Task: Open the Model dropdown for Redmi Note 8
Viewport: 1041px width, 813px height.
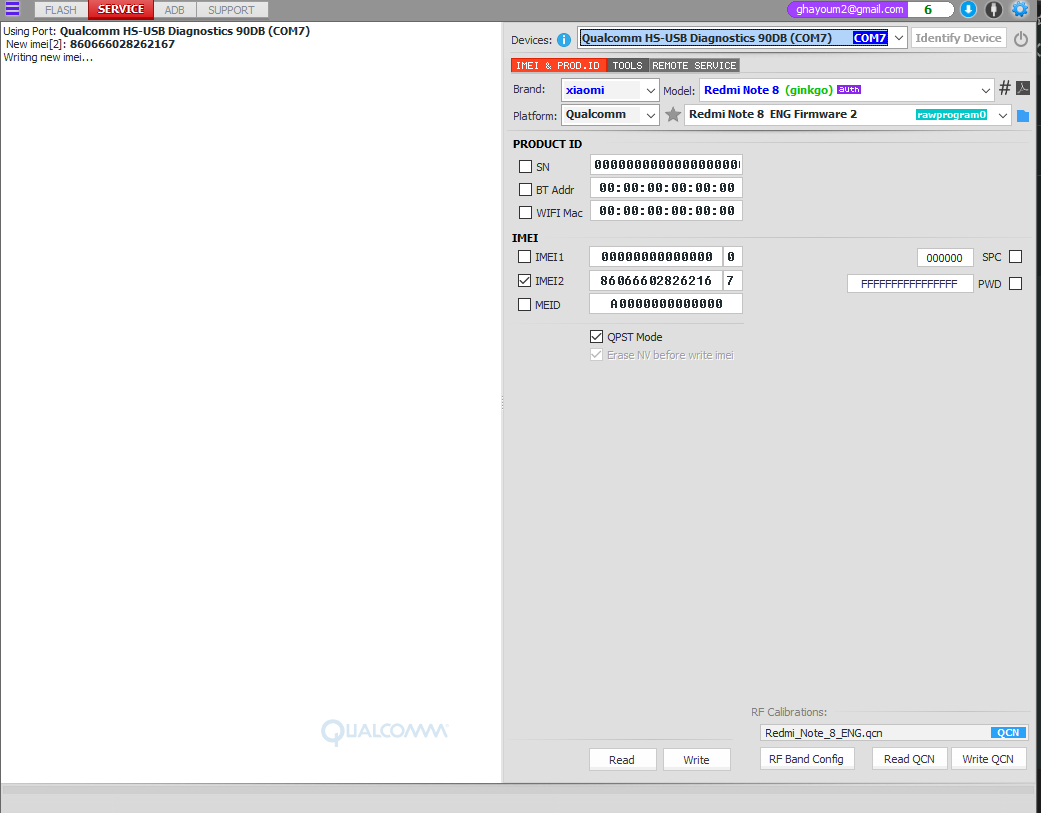Action: 985,90
